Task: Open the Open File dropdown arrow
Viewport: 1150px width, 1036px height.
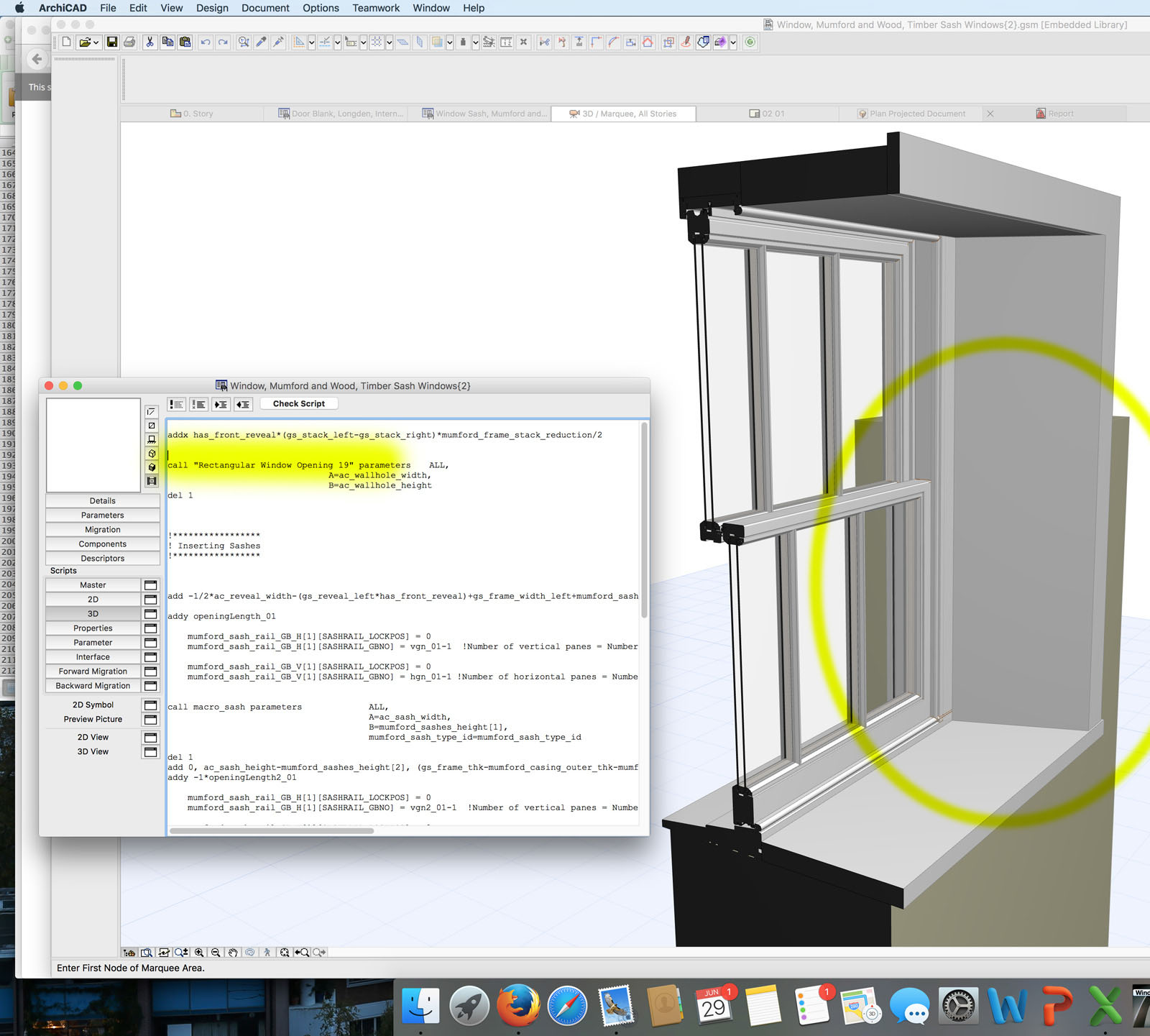Action: coord(96,43)
